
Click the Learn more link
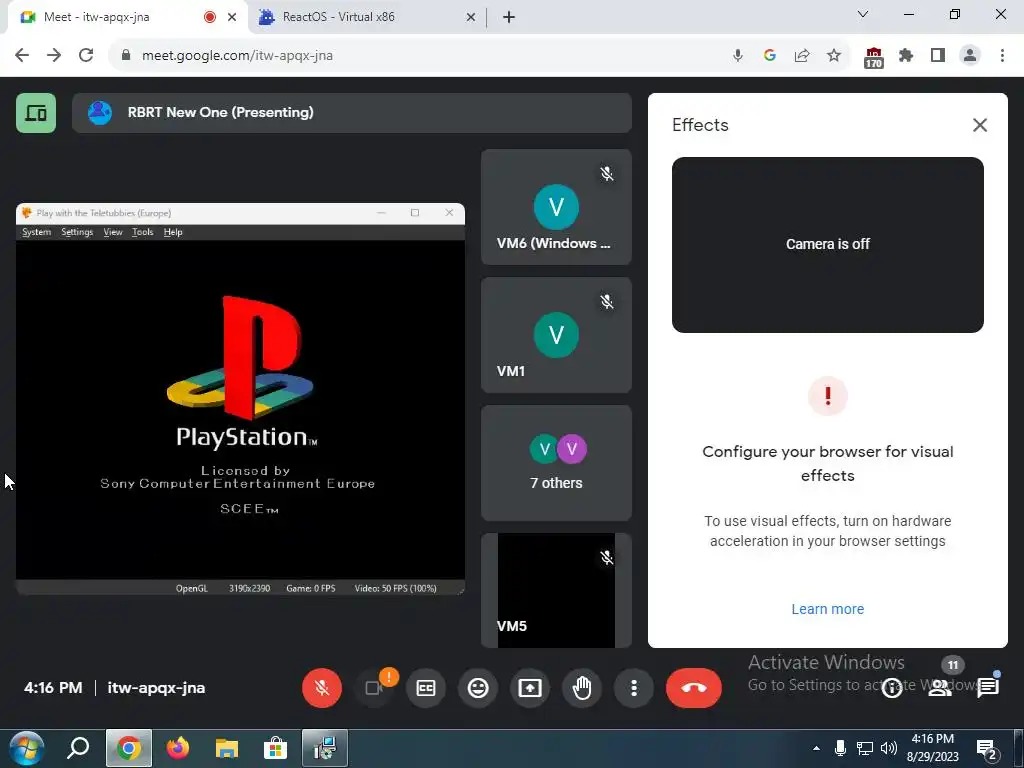pos(827,609)
